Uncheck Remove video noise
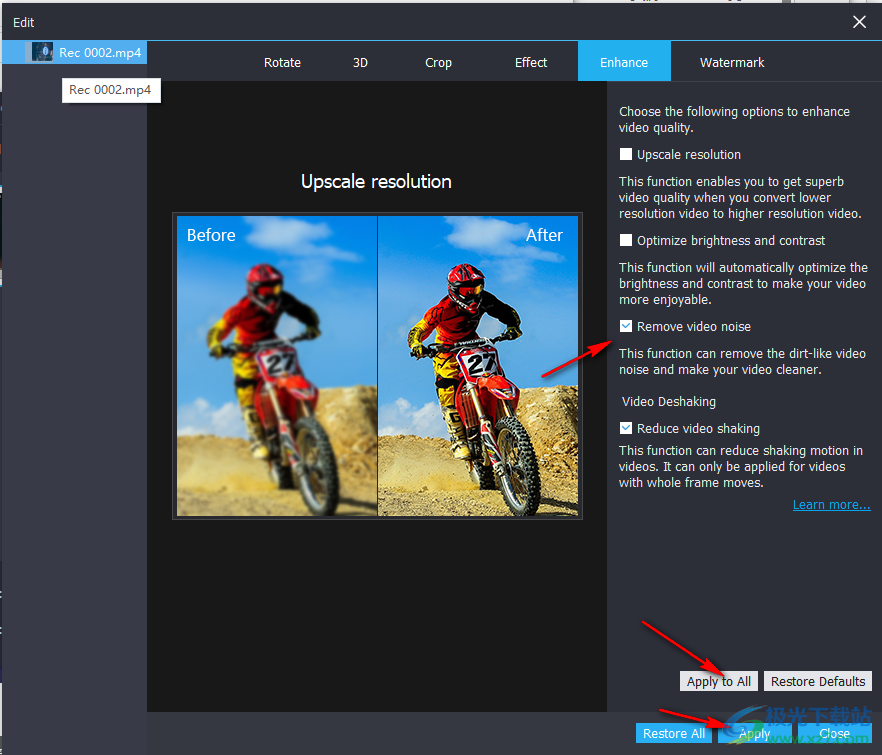This screenshot has width=882, height=755. pyautogui.click(x=626, y=326)
